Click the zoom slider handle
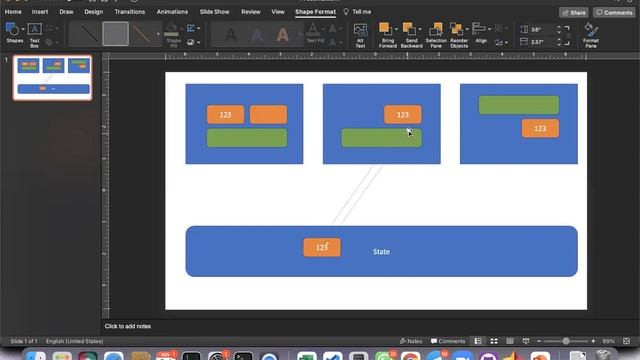This screenshot has height=360, width=640. tap(566, 341)
